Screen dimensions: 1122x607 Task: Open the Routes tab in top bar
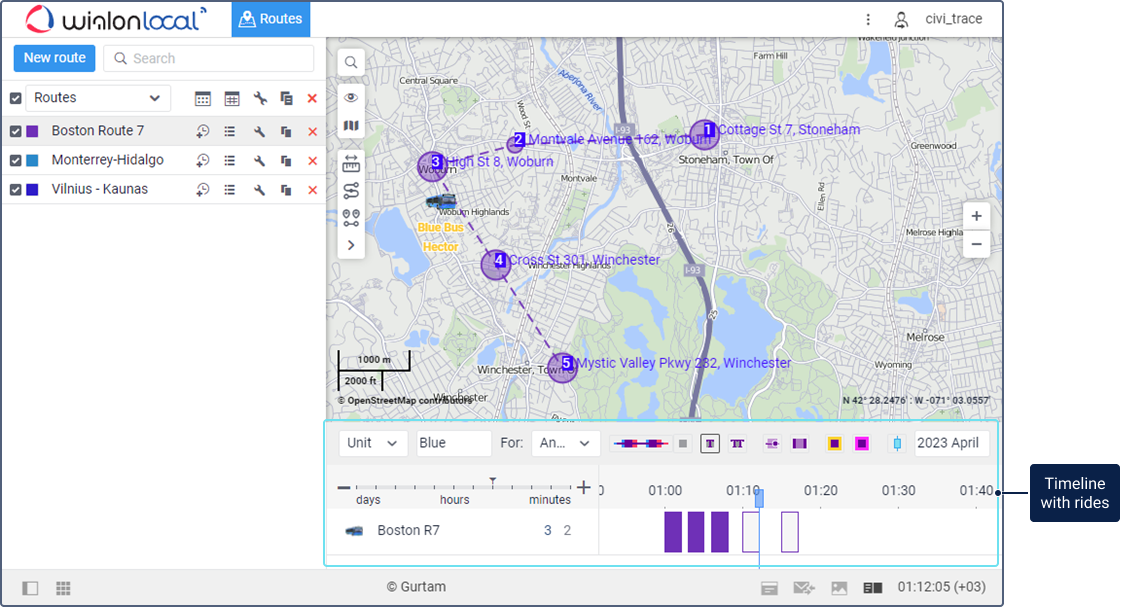(271, 19)
